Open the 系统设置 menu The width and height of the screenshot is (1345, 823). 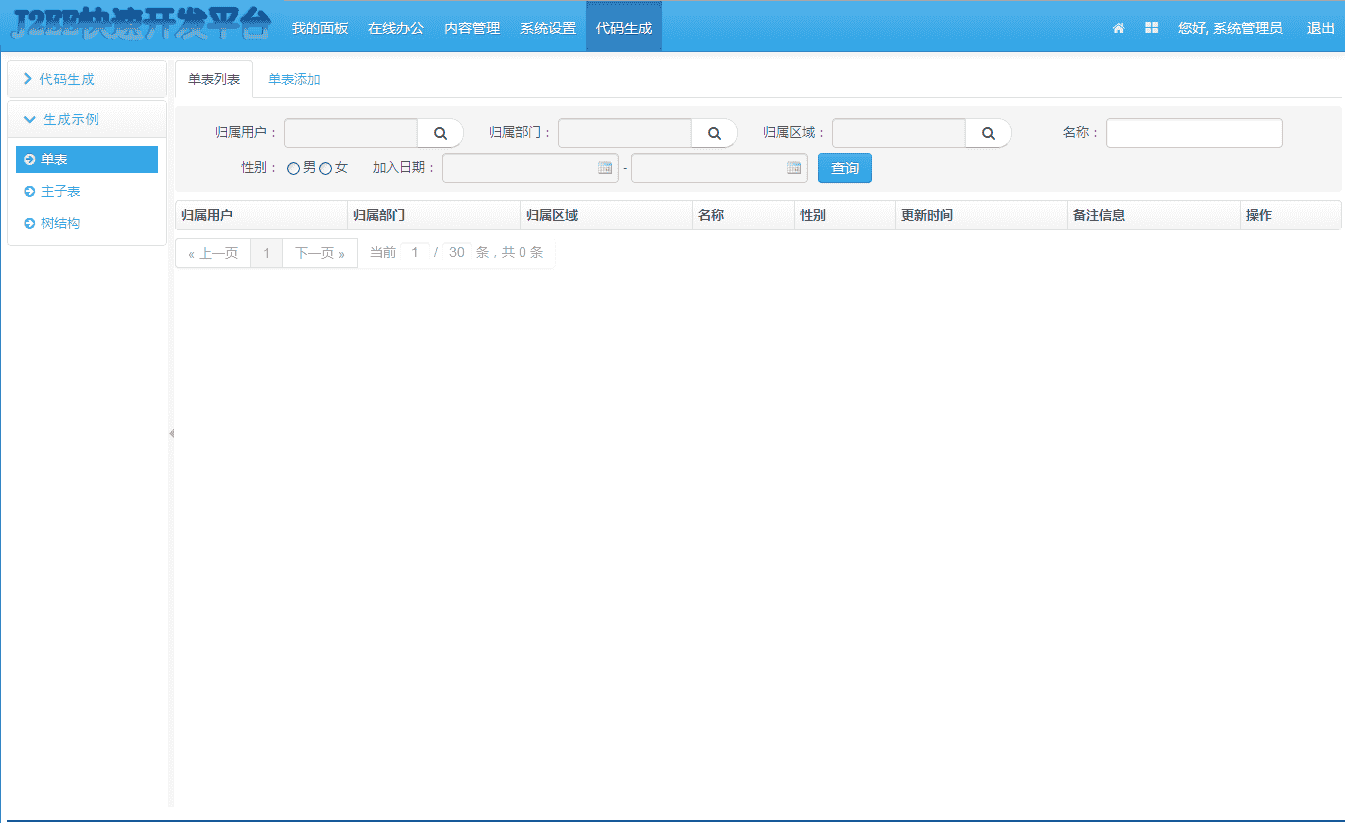[548, 28]
